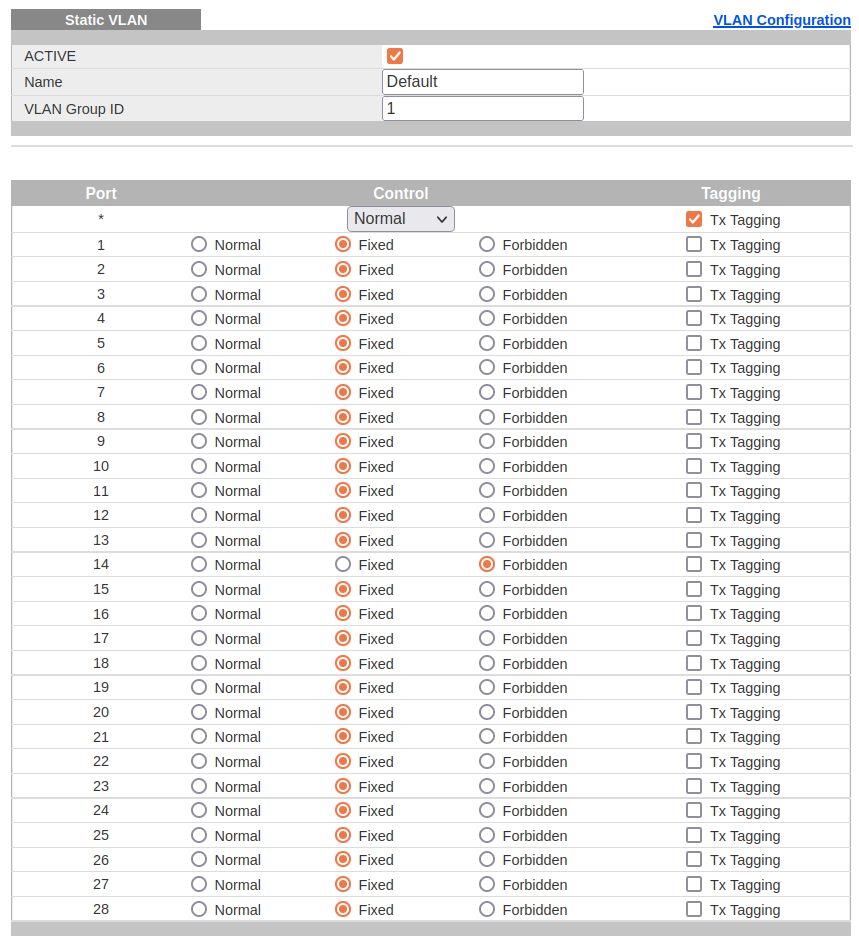Enable Tx Tagging on port 1

coord(693,244)
